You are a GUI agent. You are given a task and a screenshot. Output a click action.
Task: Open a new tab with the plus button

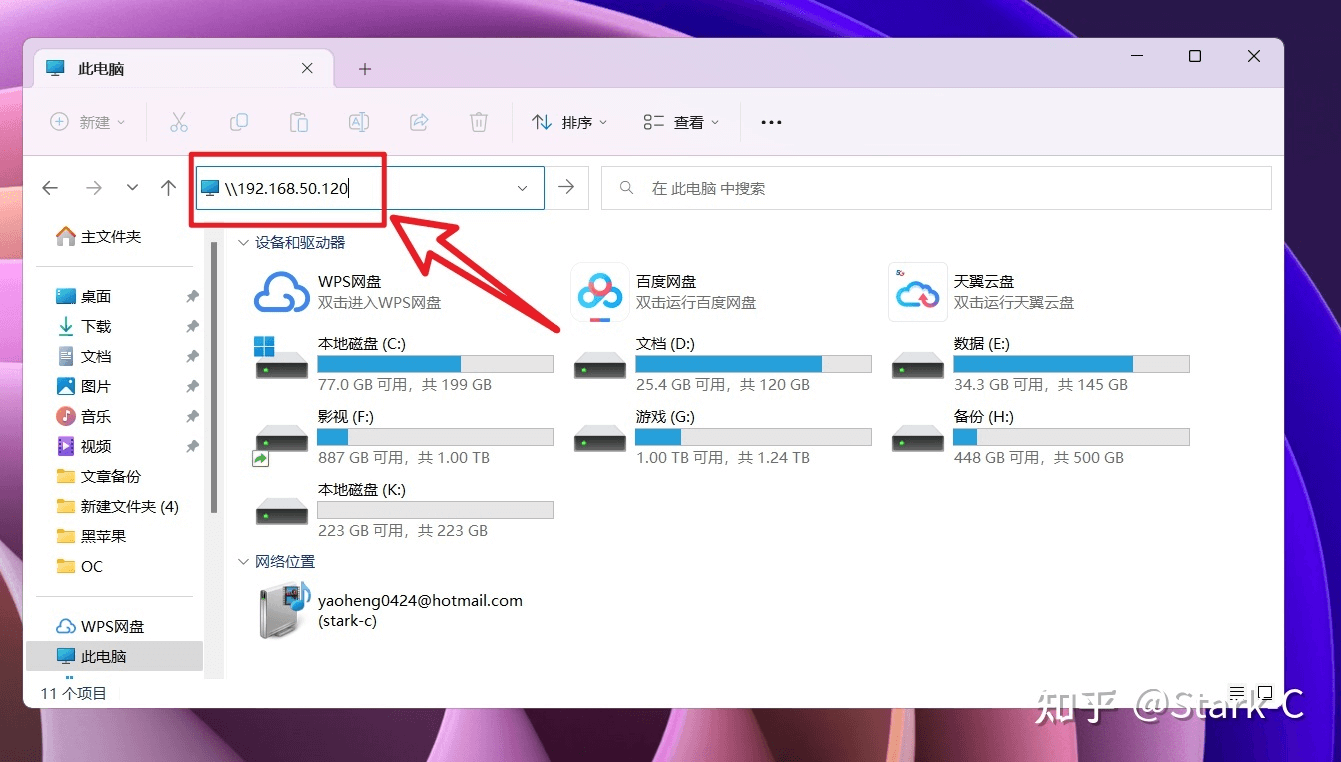point(364,68)
